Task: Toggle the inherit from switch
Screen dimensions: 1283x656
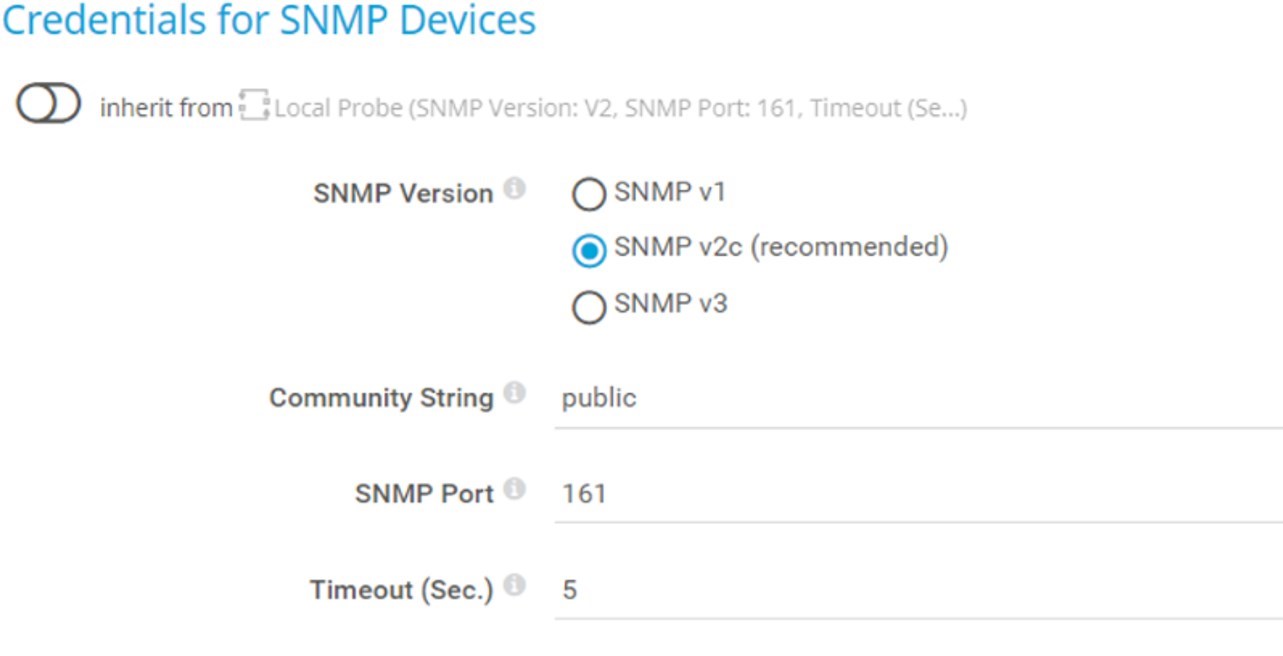Action: click(x=49, y=104)
